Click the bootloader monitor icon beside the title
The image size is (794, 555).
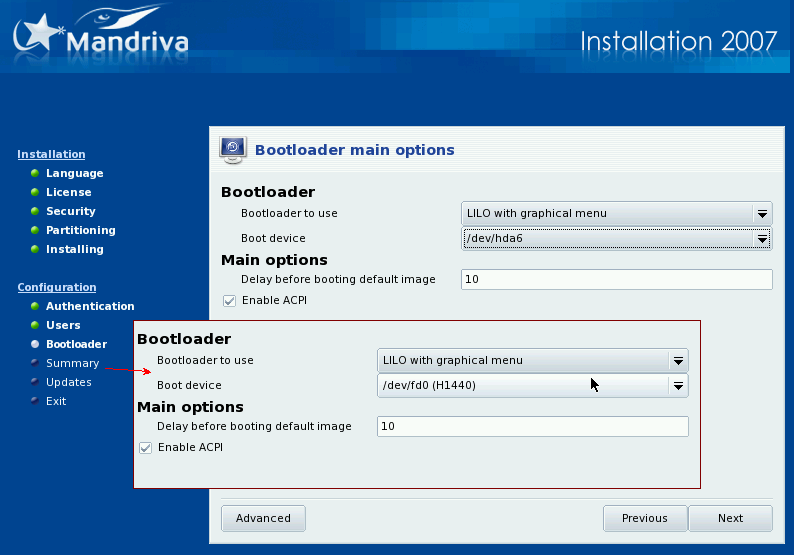[233, 150]
